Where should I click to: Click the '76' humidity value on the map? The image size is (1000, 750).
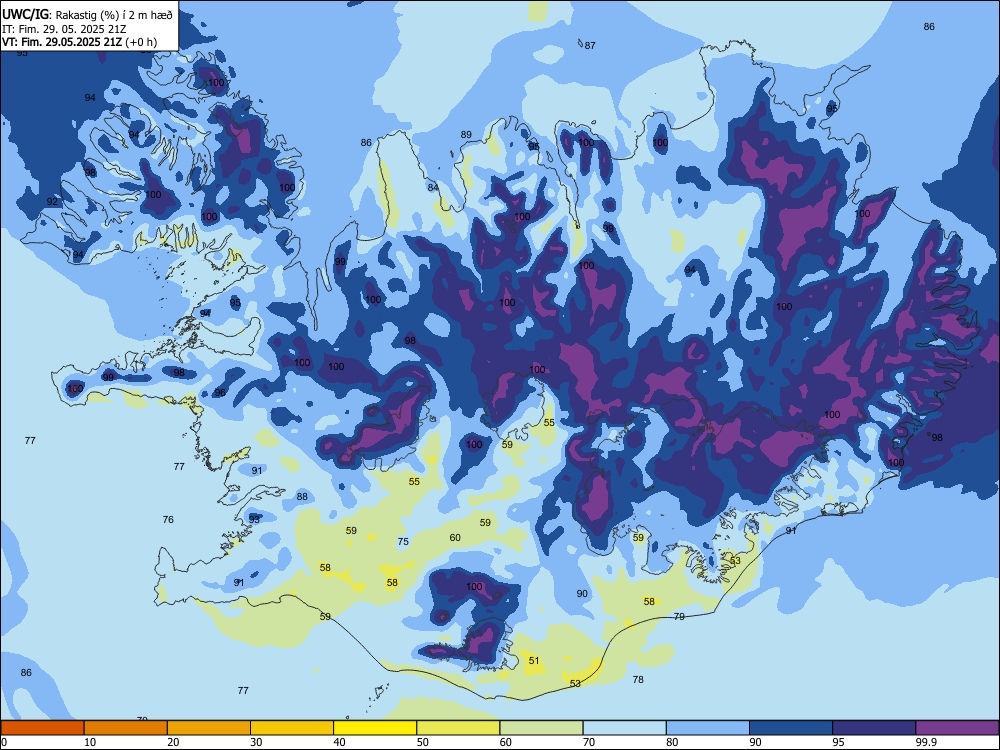click(x=168, y=519)
